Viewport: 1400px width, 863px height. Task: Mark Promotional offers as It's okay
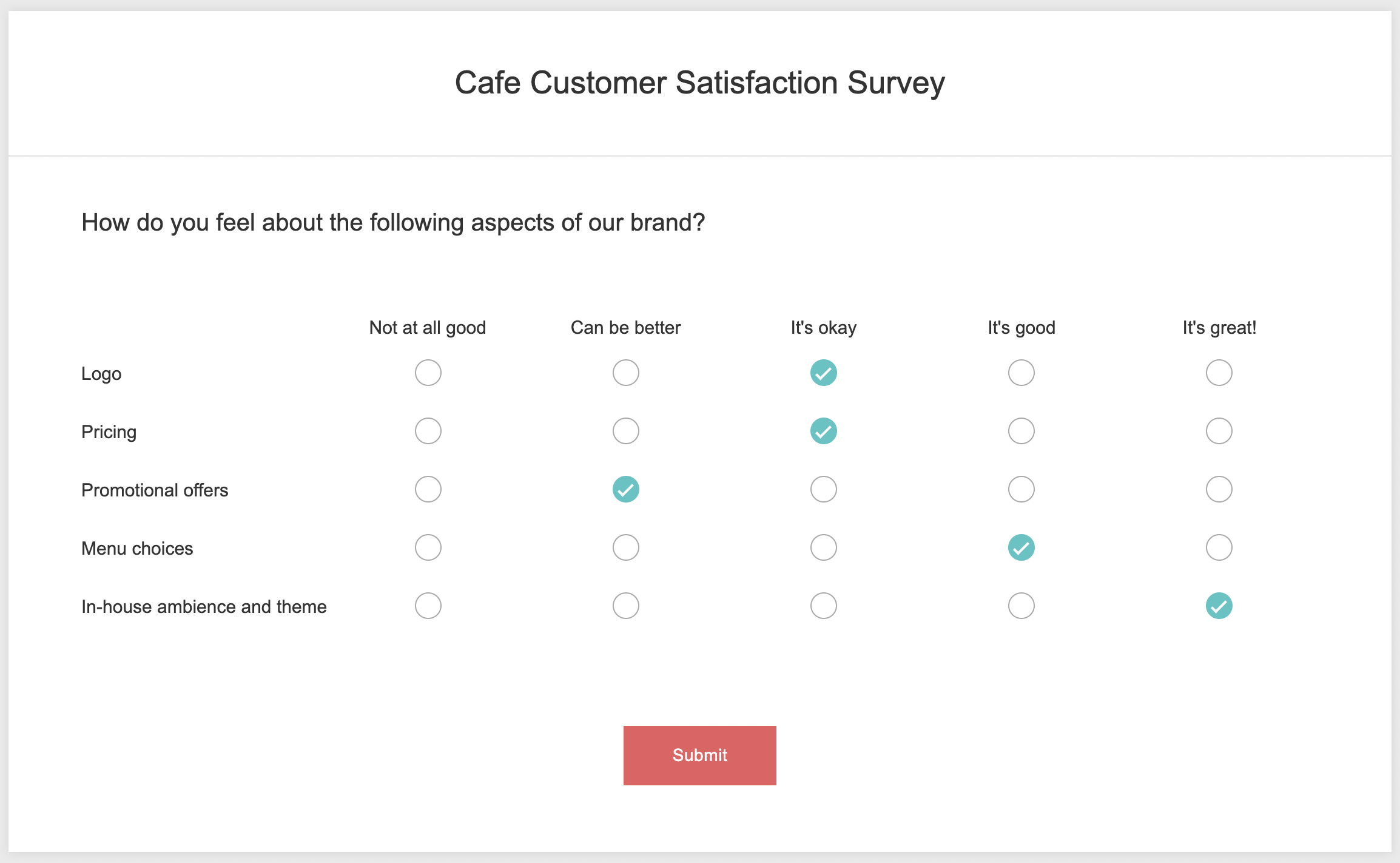(x=824, y=489)
